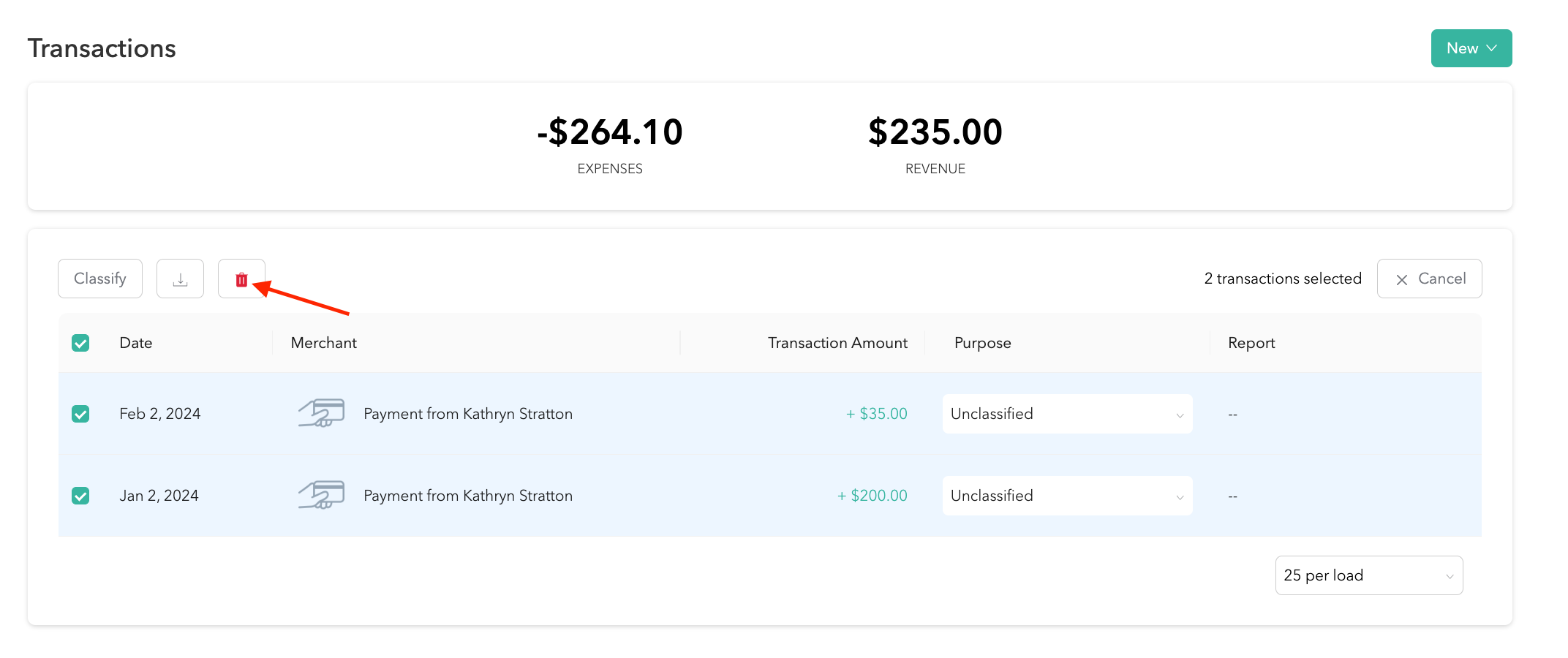Click payment card icon for Feb 2 transaction
Viewport: 1568px width, 658px height.
[322, 414]
